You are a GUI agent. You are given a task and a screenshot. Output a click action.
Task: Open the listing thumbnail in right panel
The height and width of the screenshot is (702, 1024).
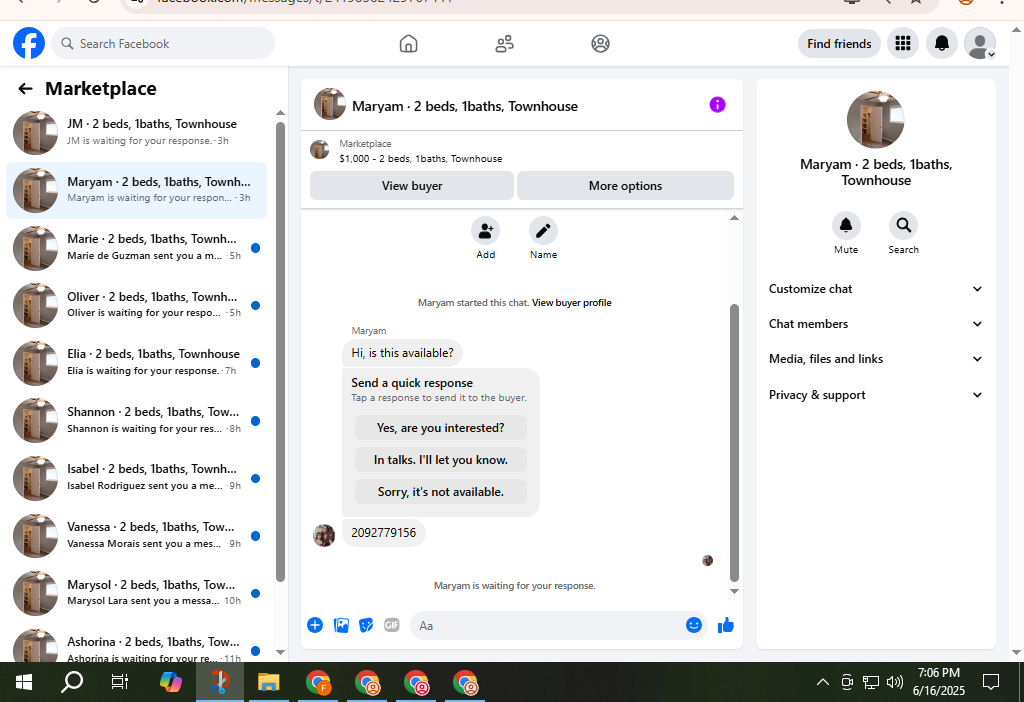(875, 120)
